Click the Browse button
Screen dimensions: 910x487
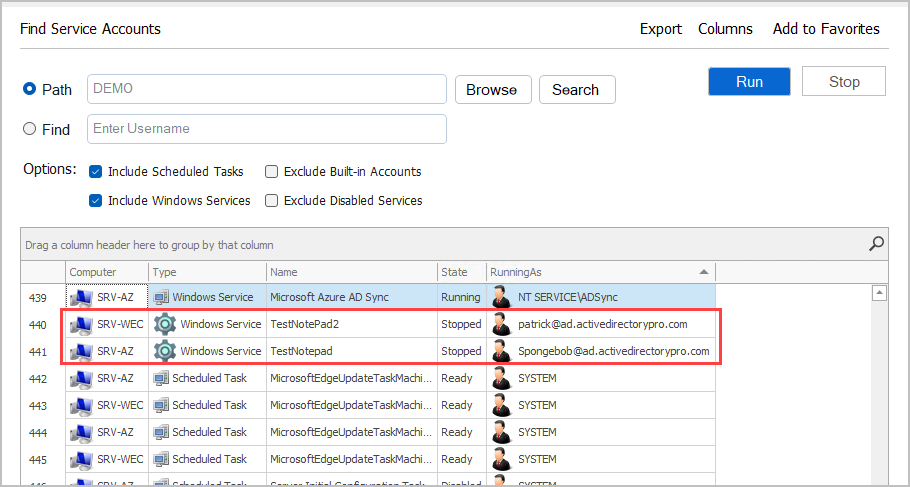pos(493,90)
